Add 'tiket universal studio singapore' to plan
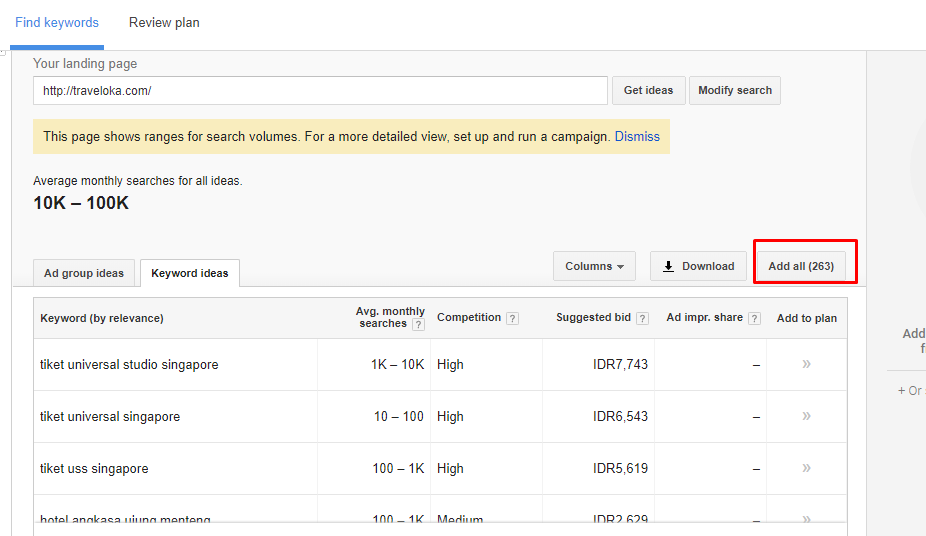 (806, 364)
